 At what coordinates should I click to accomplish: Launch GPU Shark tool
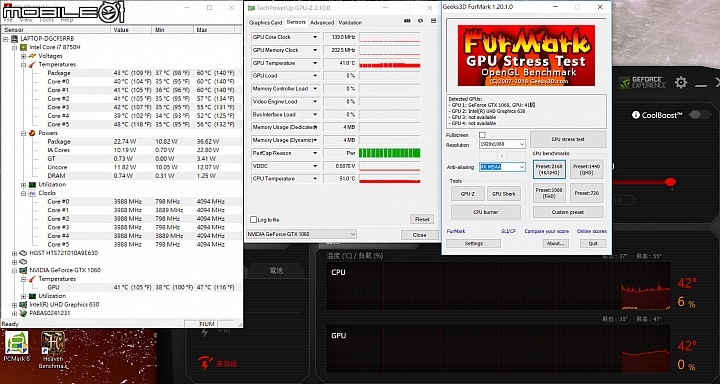point(504,194)
